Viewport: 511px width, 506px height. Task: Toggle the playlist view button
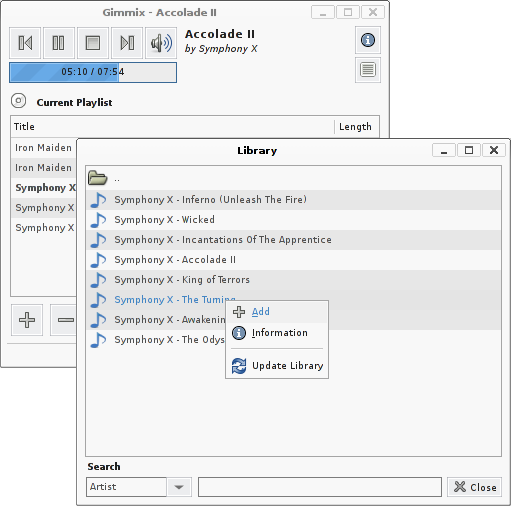[x=368, y=70]
